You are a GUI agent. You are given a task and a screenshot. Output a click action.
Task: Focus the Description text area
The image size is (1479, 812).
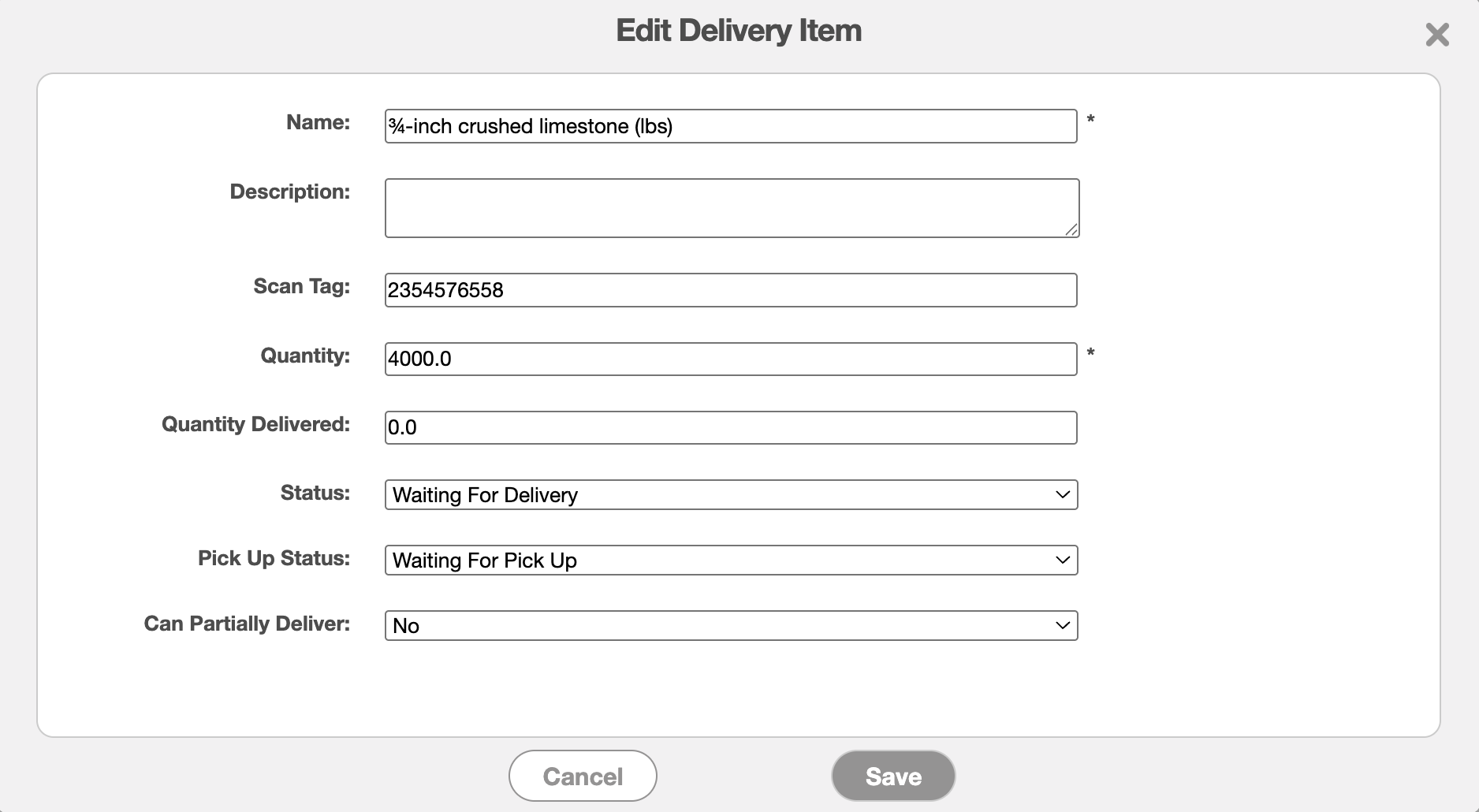point(732,208)
